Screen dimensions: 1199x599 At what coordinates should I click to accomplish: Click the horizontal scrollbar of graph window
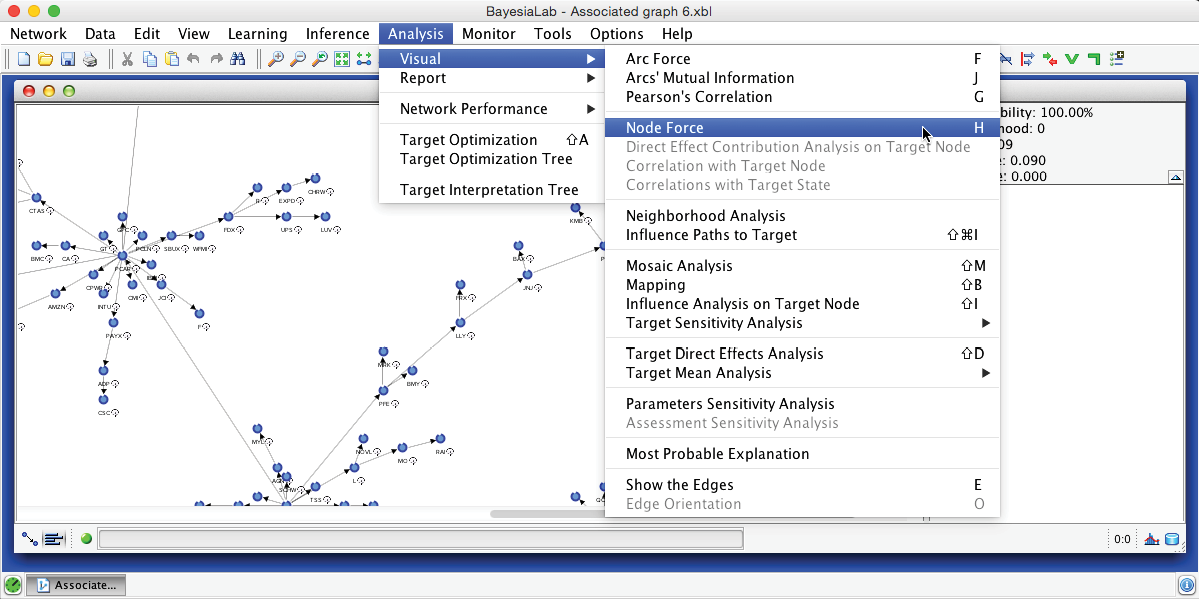click(547, 514)
